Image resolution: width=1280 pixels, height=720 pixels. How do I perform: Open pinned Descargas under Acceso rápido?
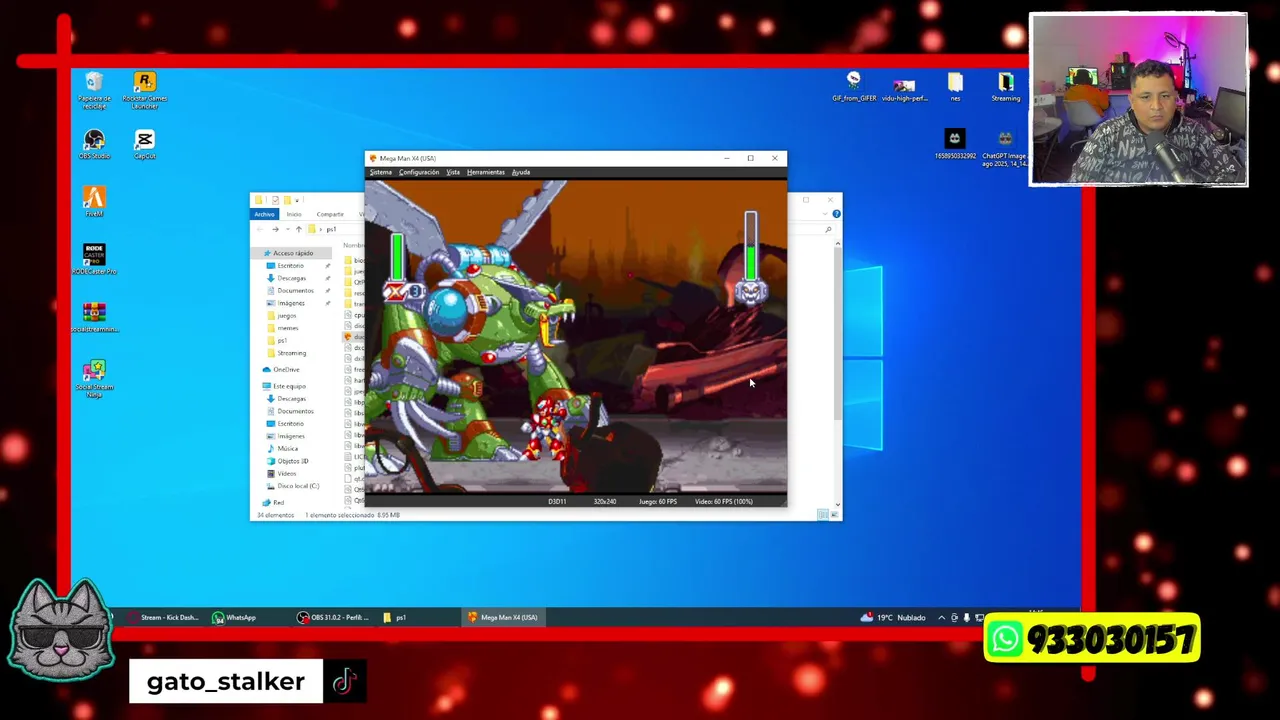(x=291, y=278)
